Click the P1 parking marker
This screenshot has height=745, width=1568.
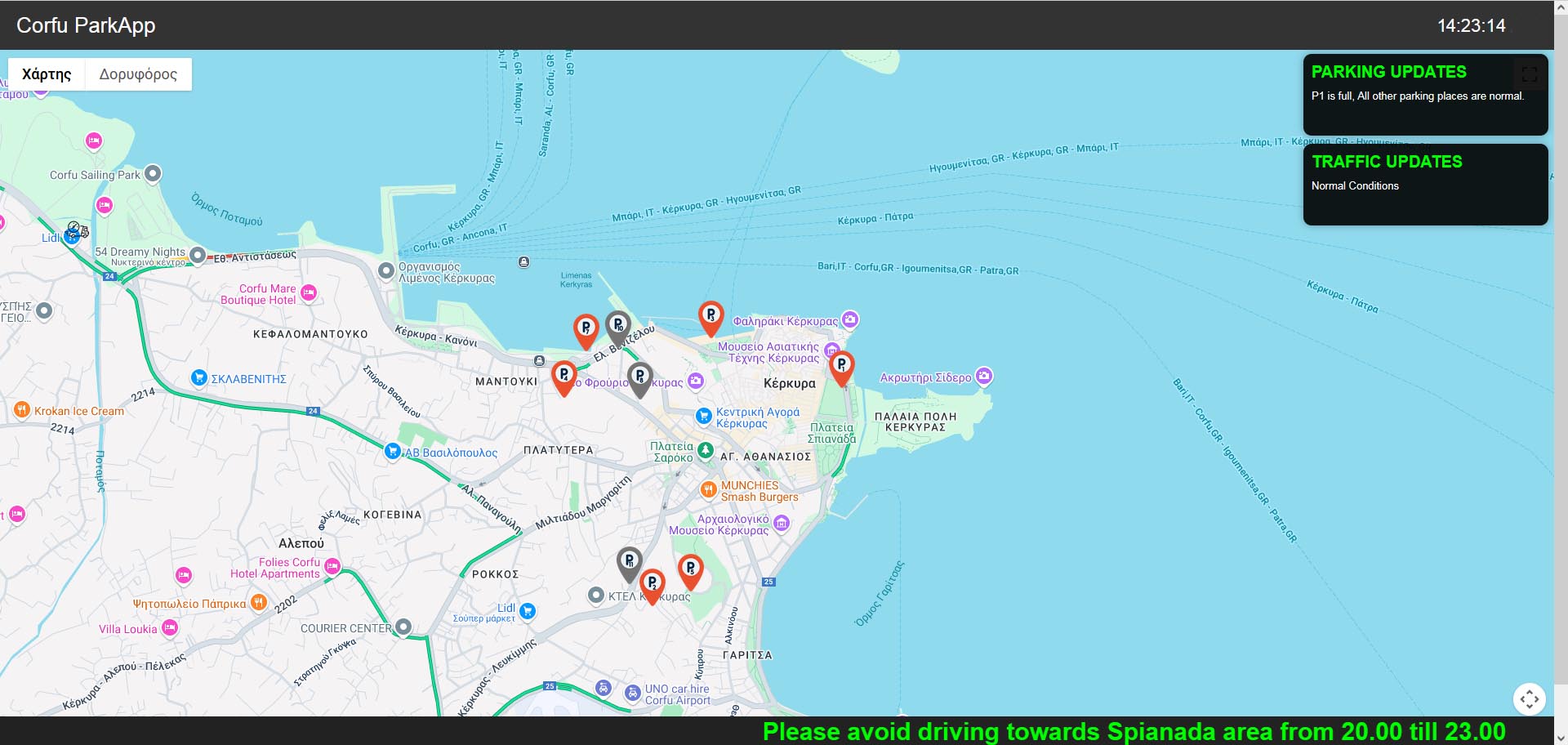click(x=842, y=366)
